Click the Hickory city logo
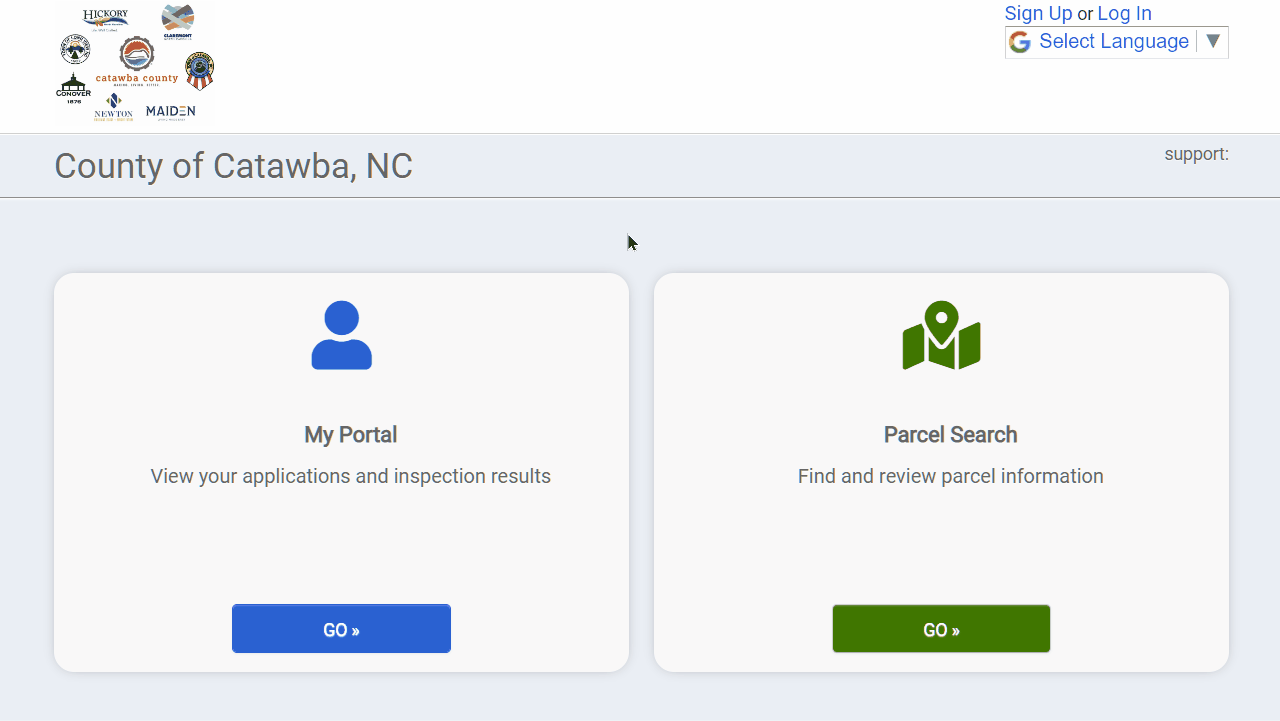1280x721 pixels. (105, 17)
